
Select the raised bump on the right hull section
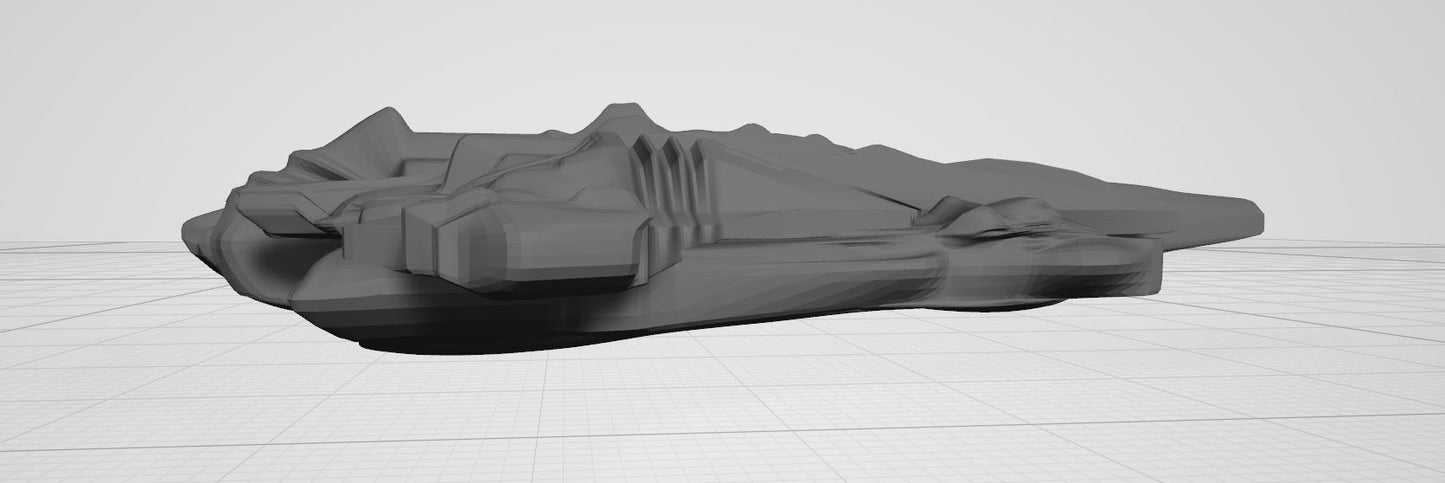pos(985,216)
